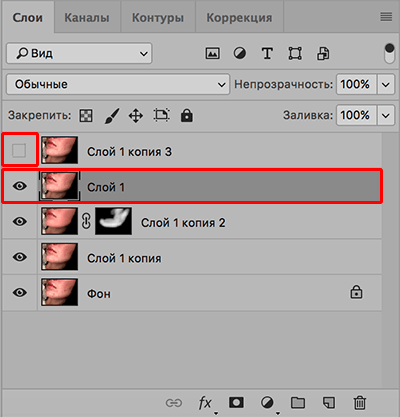The width and height of the screenshot is (400, 417).
Task: Toggle visibility of Слой 1 копия
Action: click(x=20, y=257)
